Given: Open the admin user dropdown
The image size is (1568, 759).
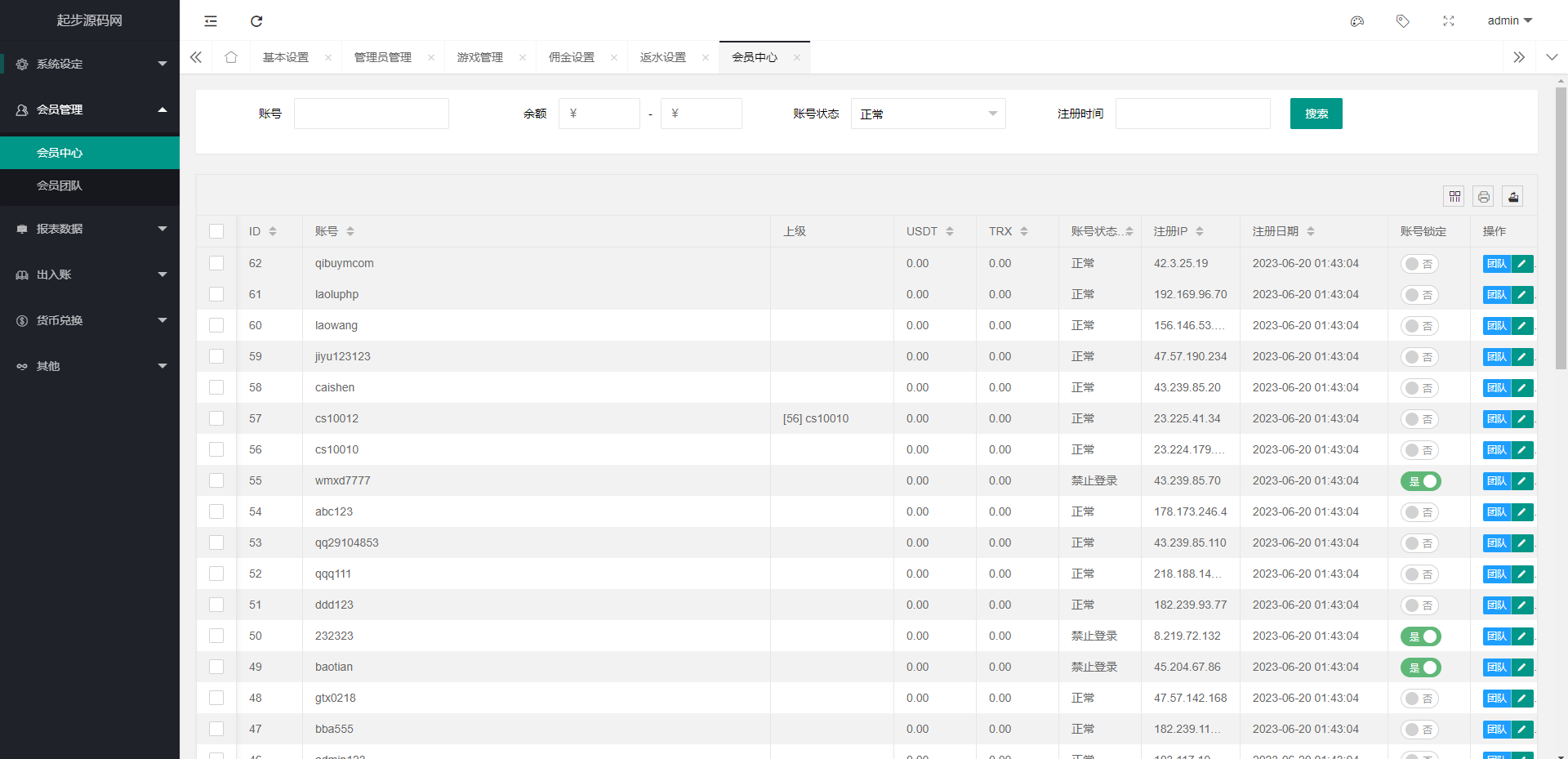Looking at the screenshot, I should 1509,21.
